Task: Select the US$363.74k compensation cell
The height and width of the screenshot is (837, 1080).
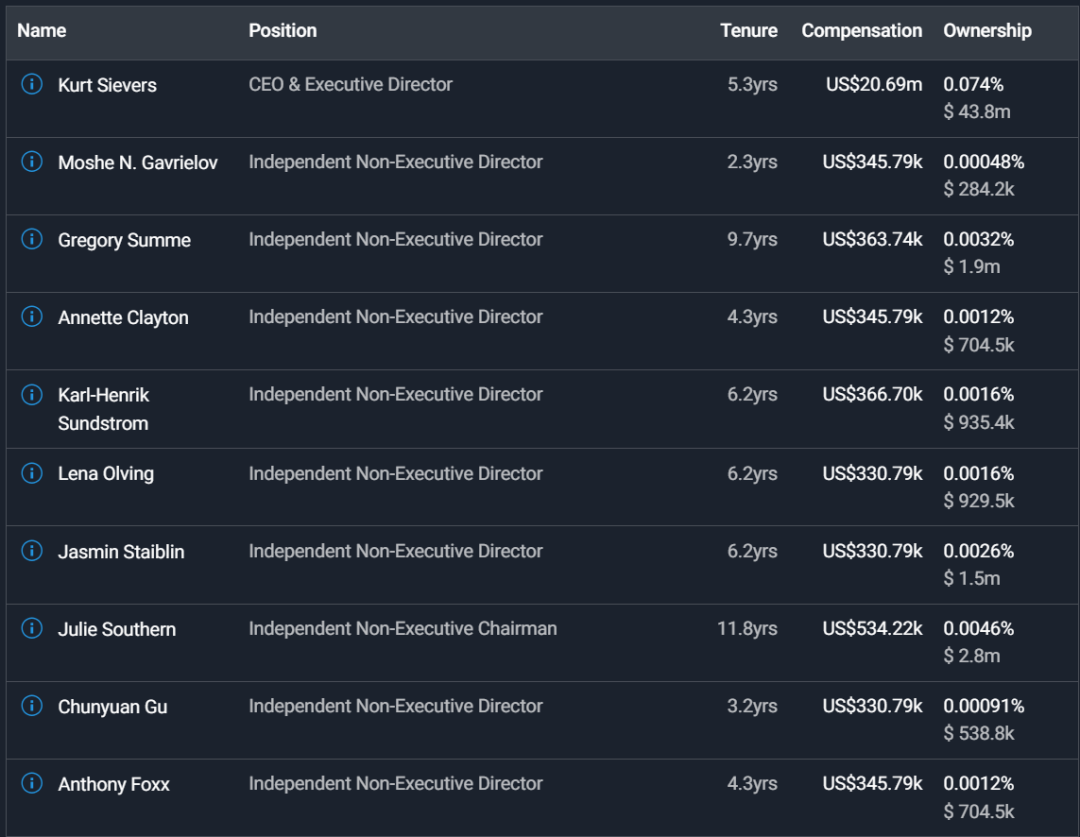Action: point(872,239)
